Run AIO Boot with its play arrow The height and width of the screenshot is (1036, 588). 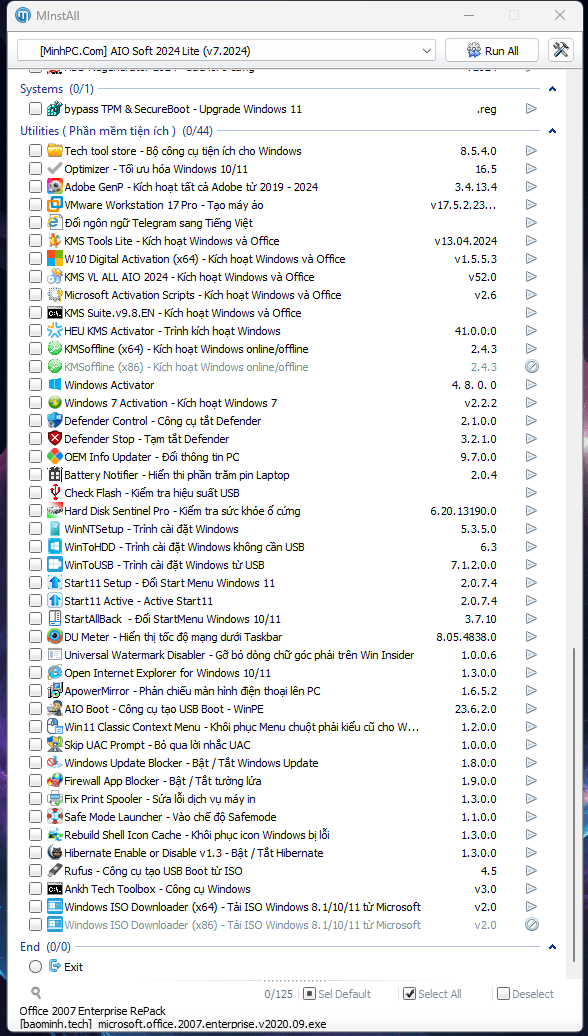[x=531, y=708]
